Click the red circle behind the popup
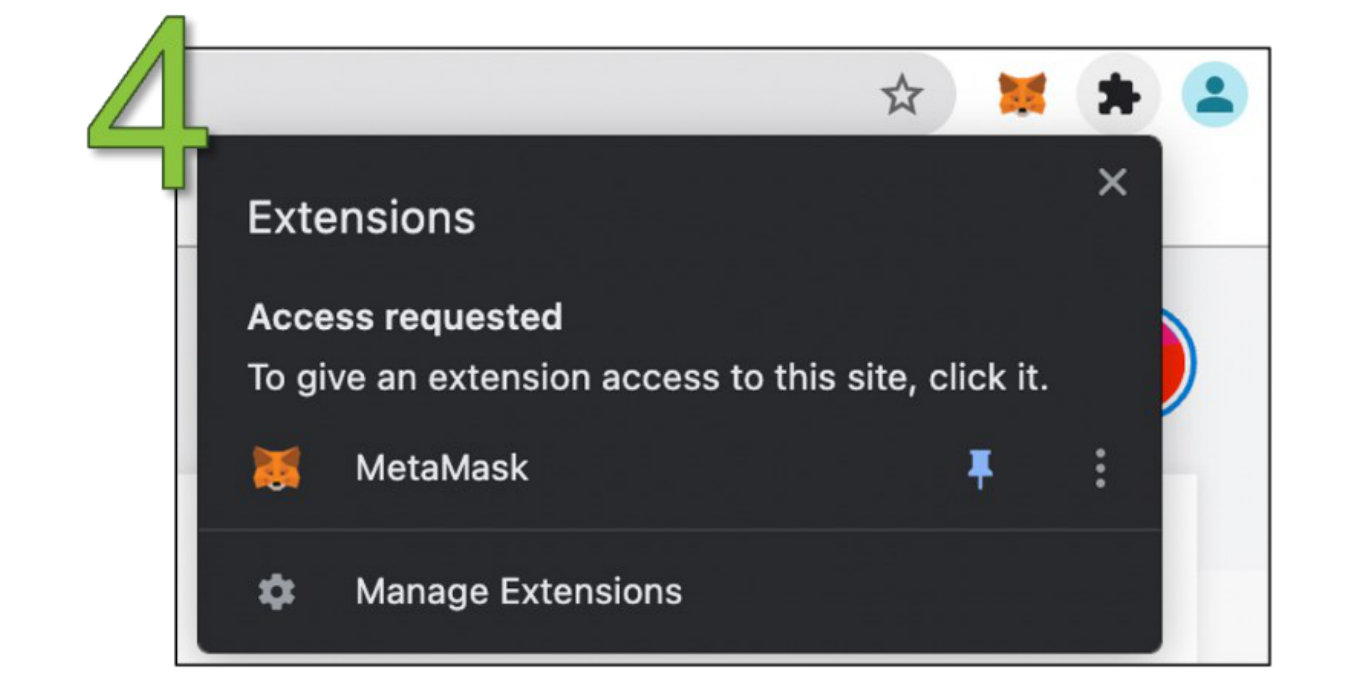 [1180, 362]
